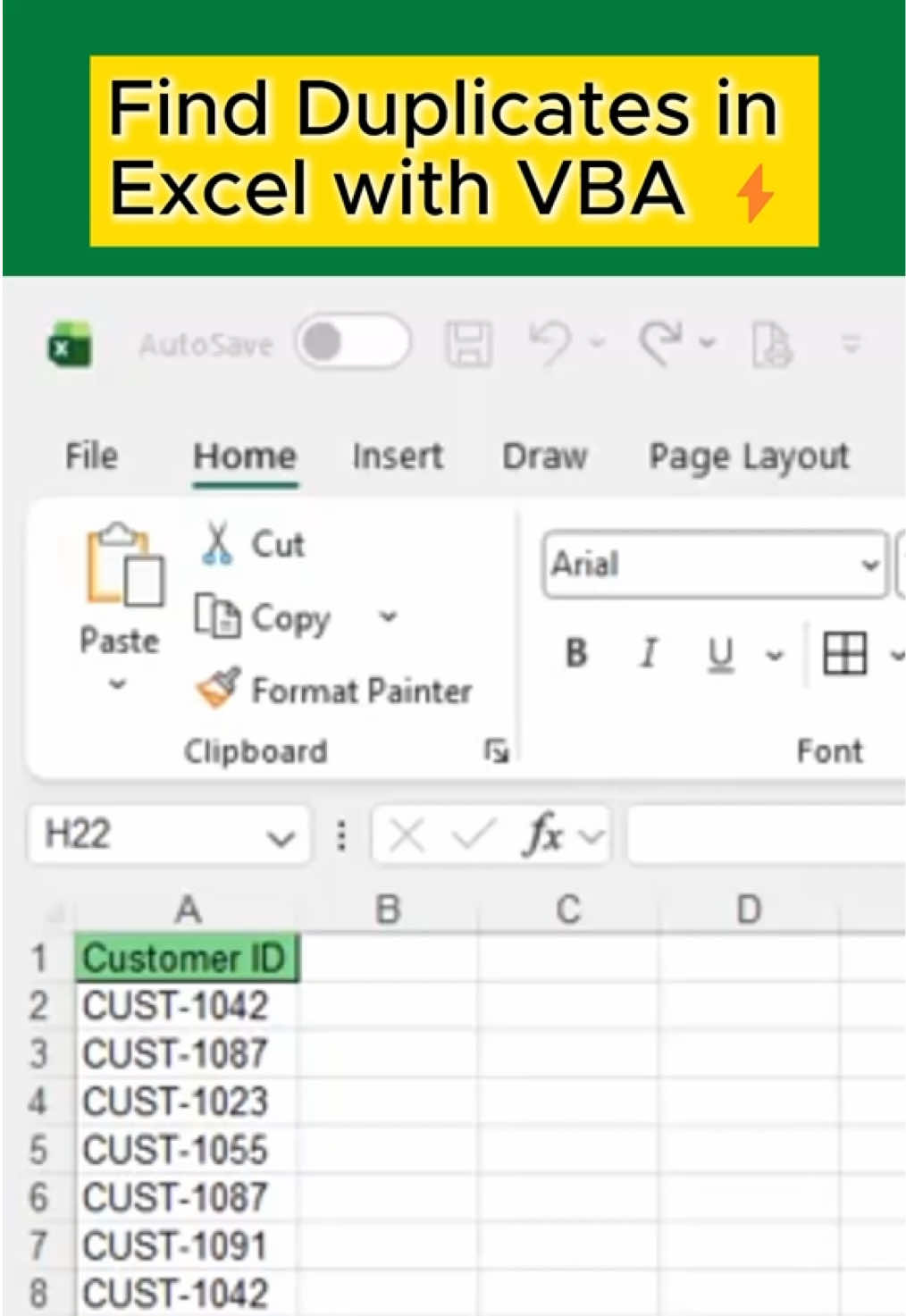Image resolution: width=906 pixels, height=1316 pixels.
Task: Activate the Format Painter brush
Action: tap(333, 690)
